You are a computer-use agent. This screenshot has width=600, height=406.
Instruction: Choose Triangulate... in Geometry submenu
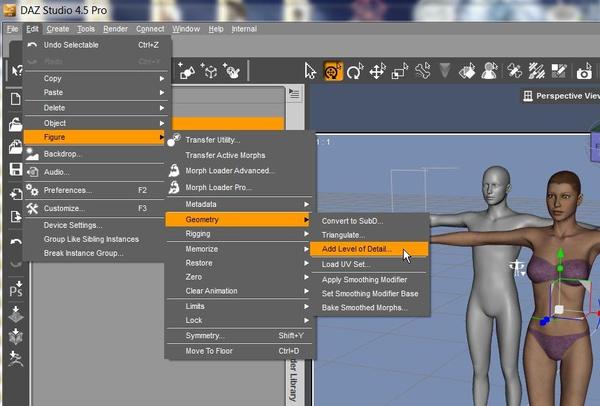click(369, 235)
